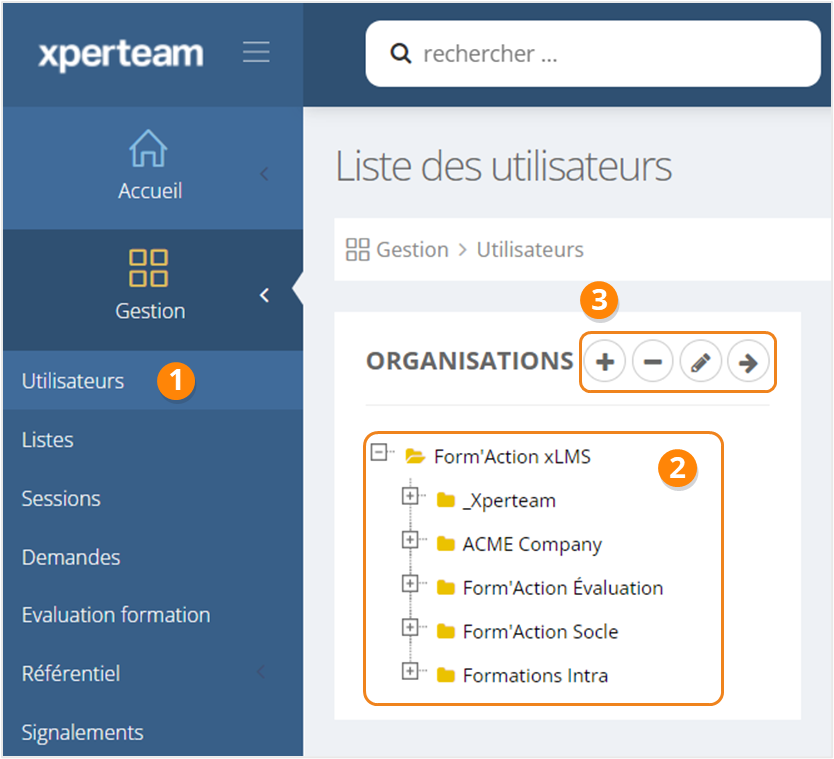Viewport: 834px width, 759px height.
Task: Open the Utilisateurs menu item
Action: click(73, 381)
